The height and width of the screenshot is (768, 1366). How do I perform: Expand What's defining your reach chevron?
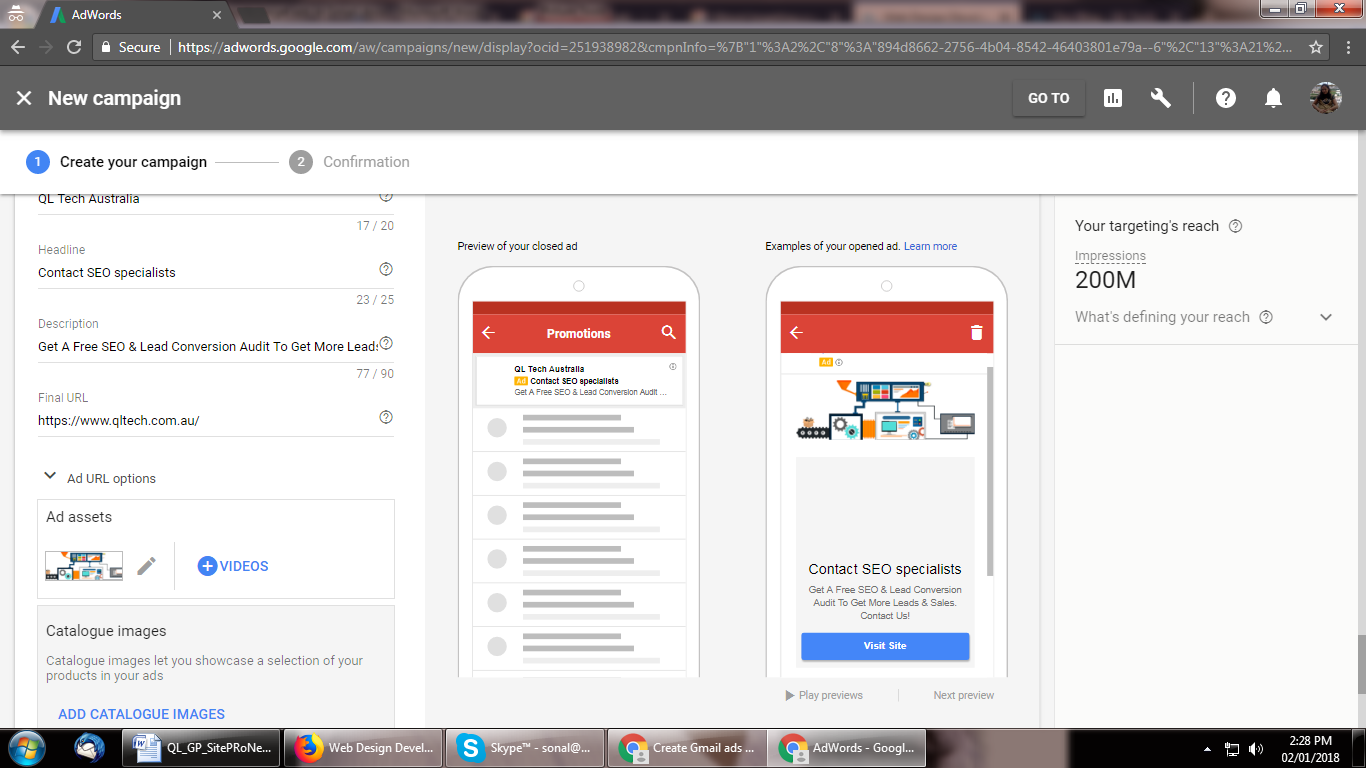(x=1326, y=317)
